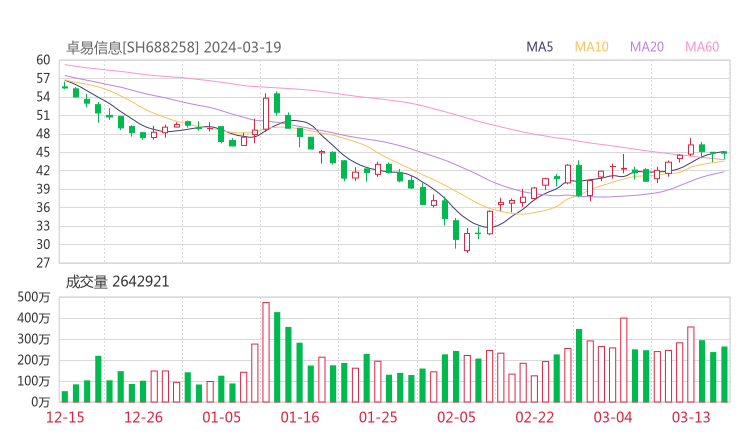Click the 03-04 date label

pos(613,417)
